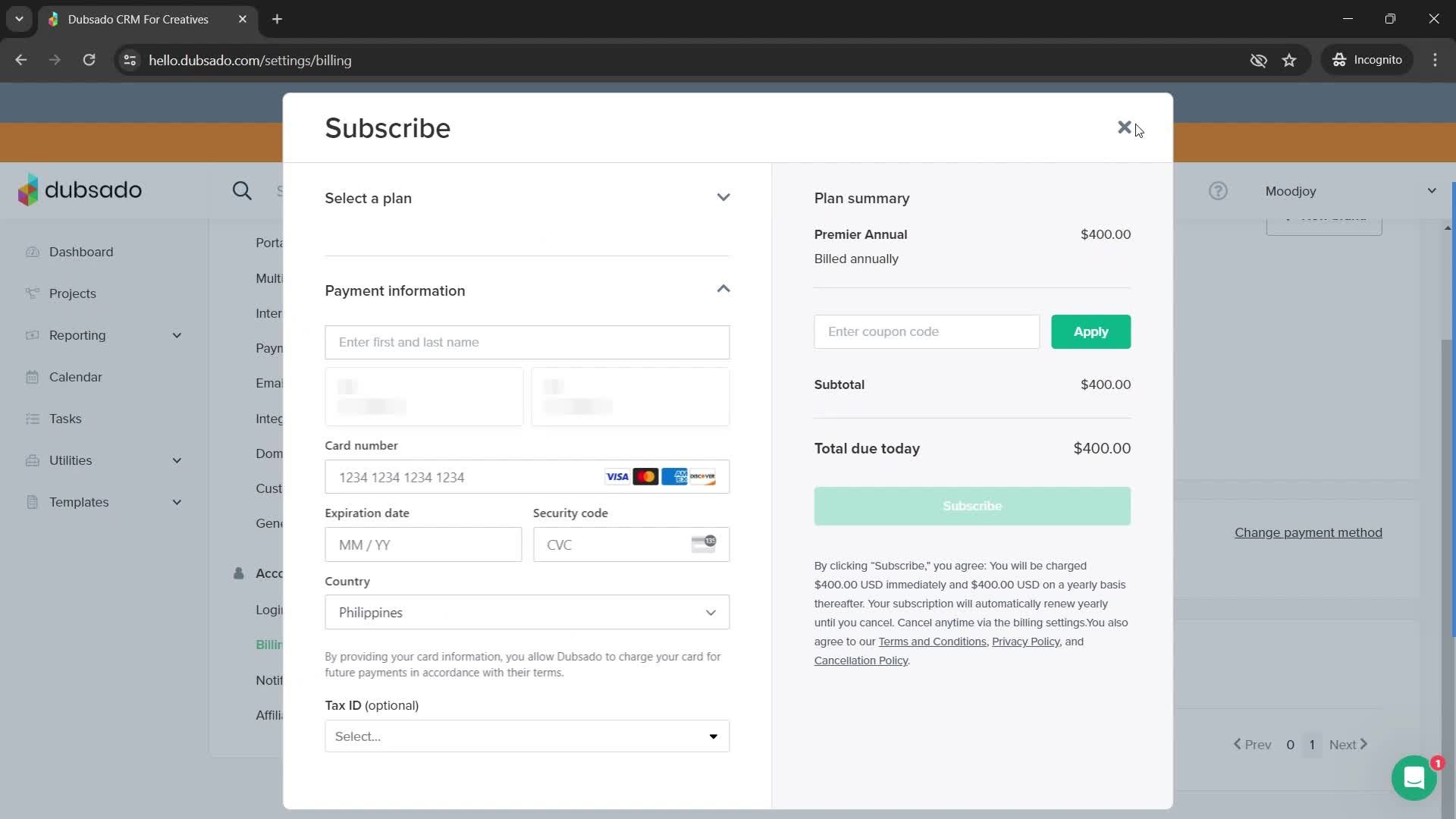Click the American Express icon

point(674,477)
